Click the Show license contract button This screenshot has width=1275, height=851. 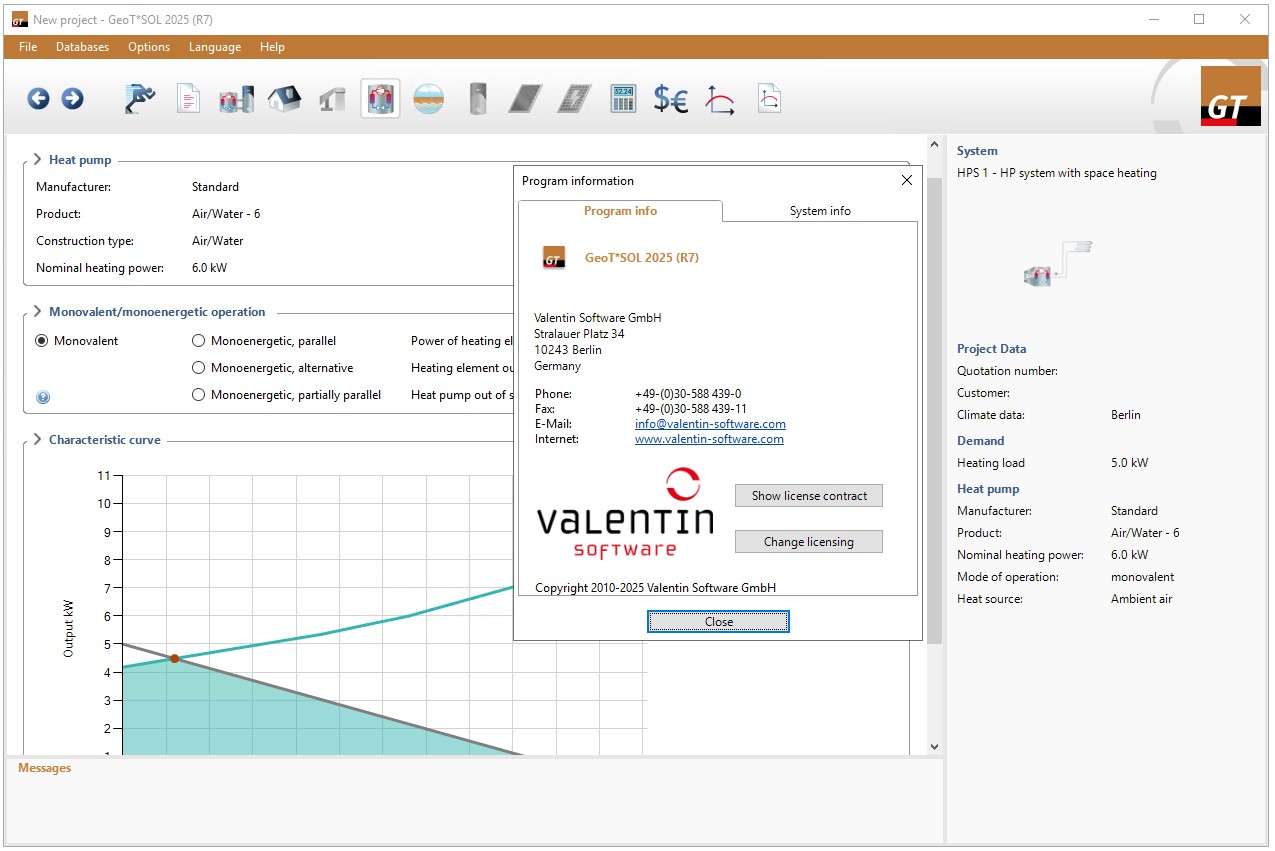point(808,496)
